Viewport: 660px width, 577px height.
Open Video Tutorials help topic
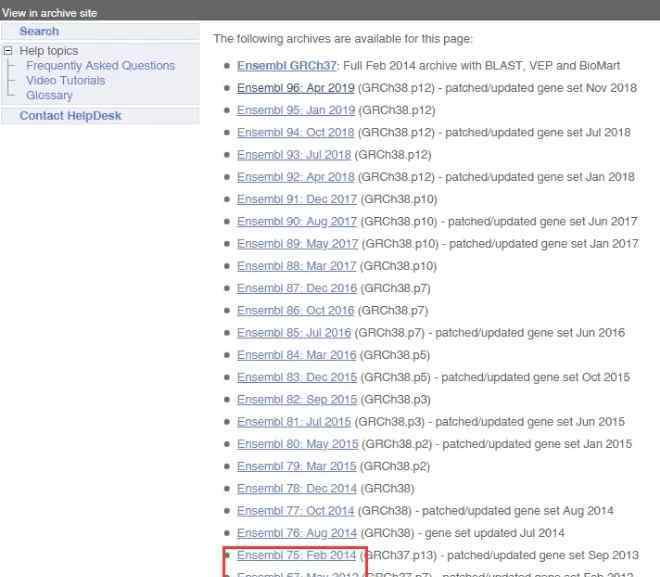tap(65, 80)
